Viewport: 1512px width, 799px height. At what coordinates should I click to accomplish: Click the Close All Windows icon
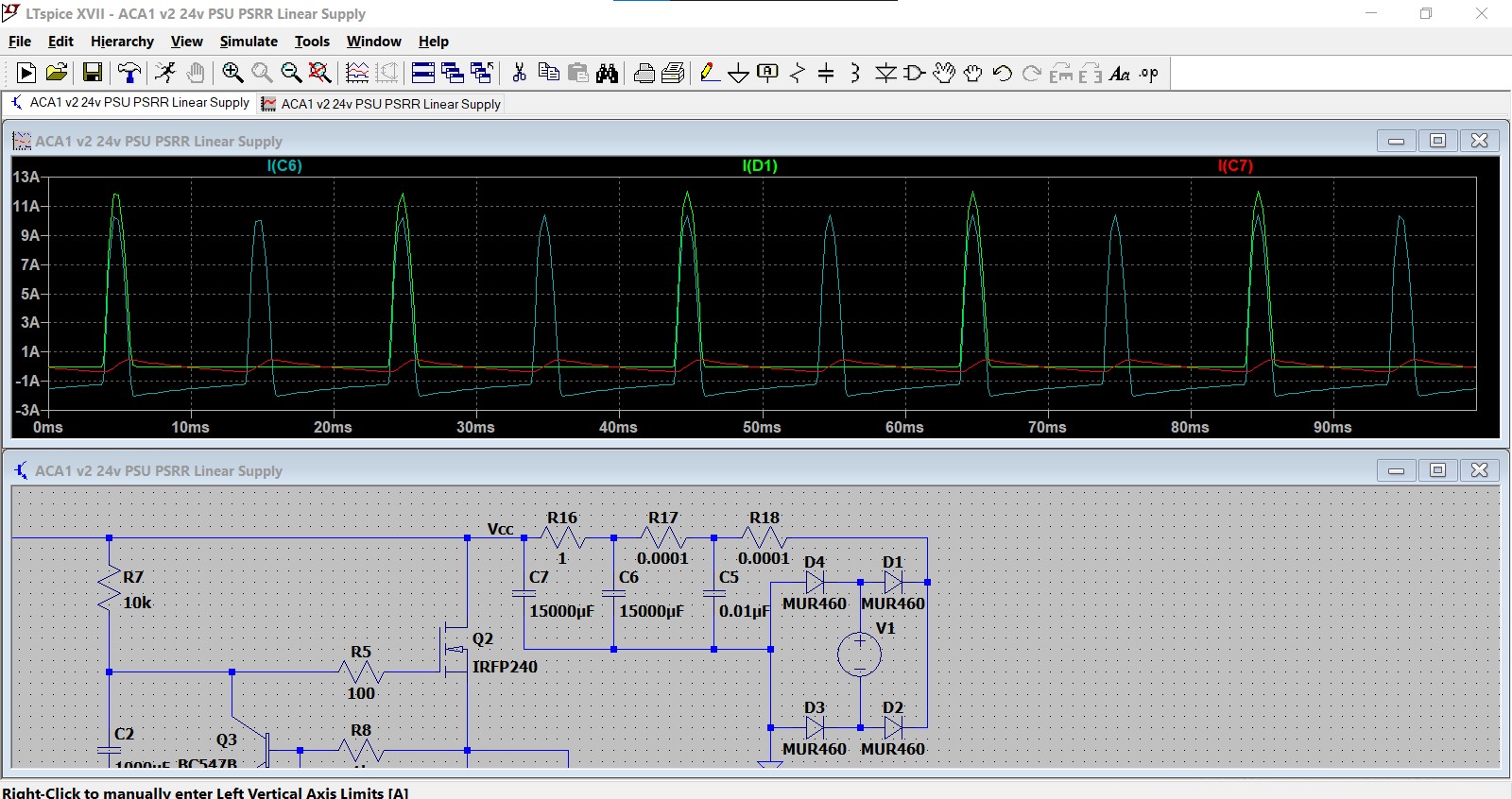click(x=482, y=73)
